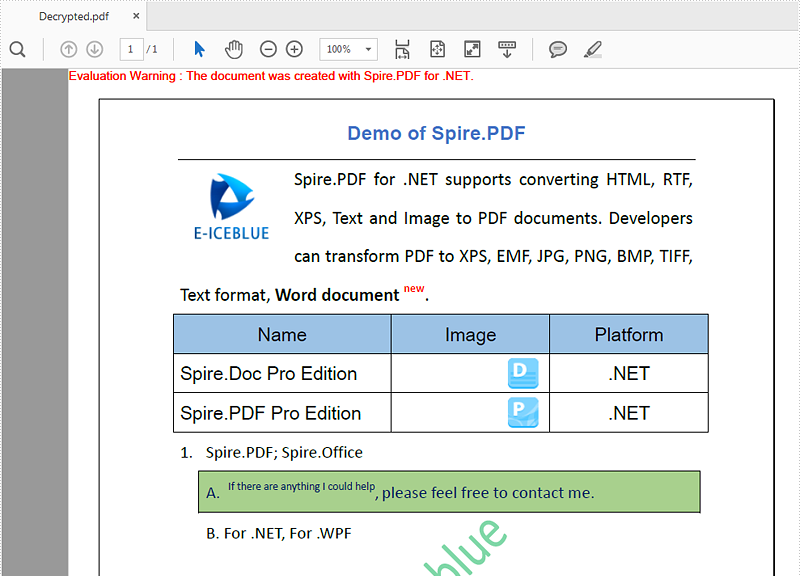The height and width of the screenshot is (576, 800).
Task: Zoom out with the minus icon
Action: 268,48
